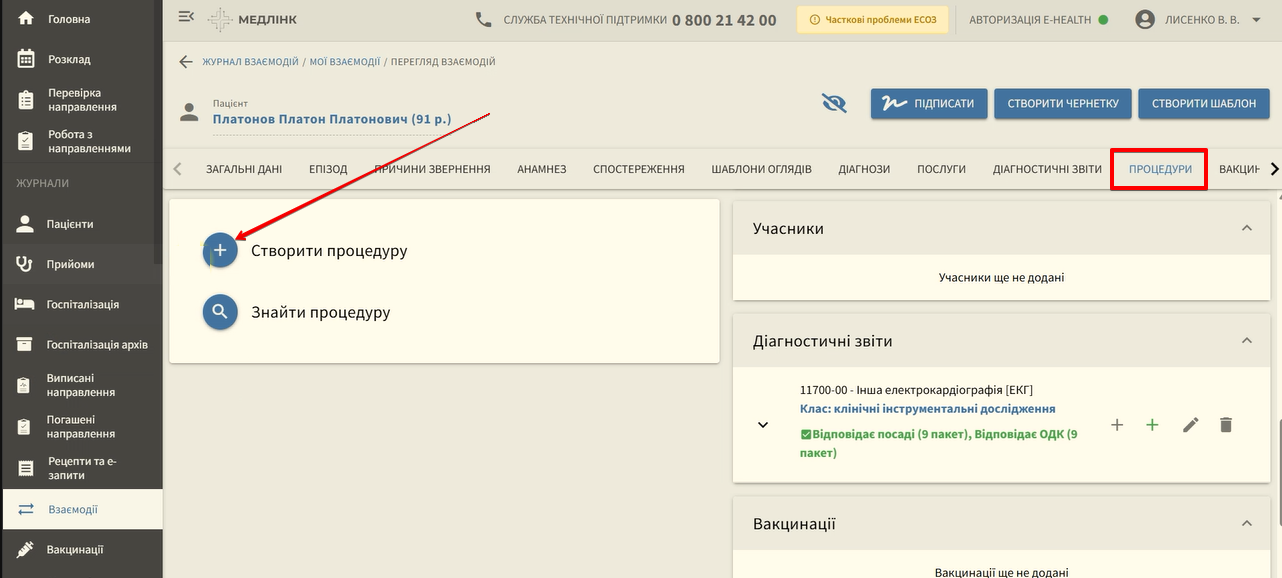Click the user avatar icon in header
The height and width of the screenshot is (578, 1282).
pos(1145,19)
